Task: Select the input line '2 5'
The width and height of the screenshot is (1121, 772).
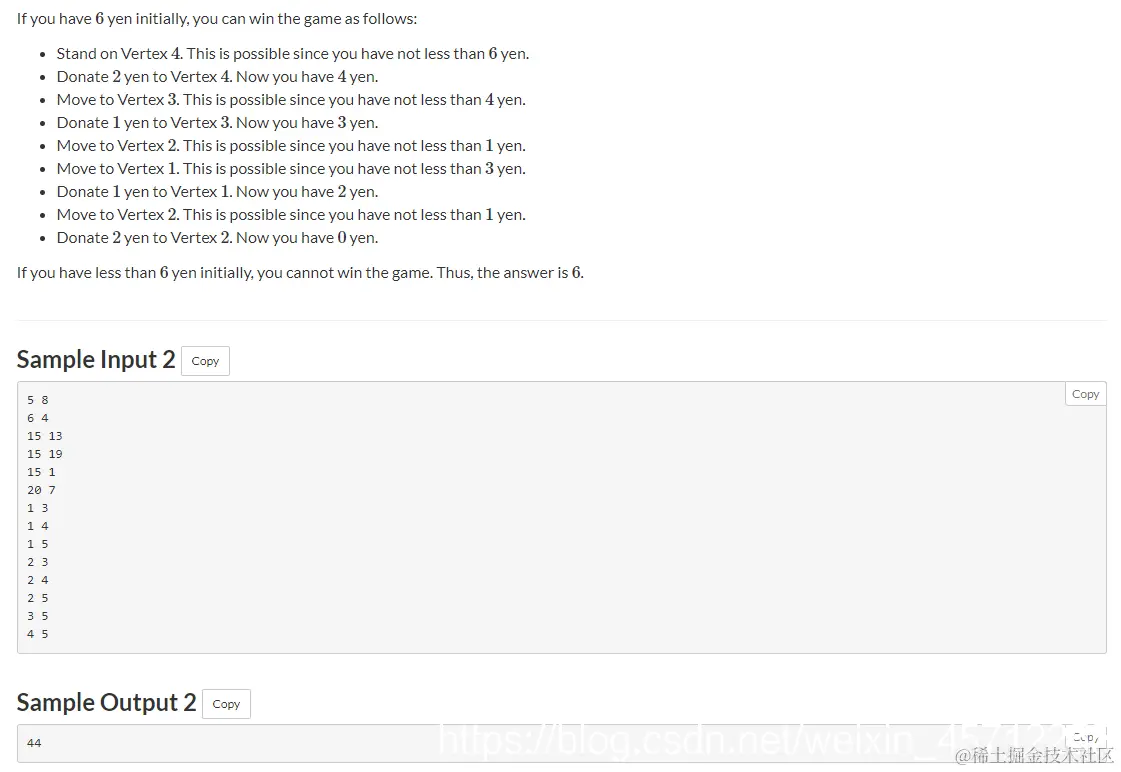Action: click(38, 598)
